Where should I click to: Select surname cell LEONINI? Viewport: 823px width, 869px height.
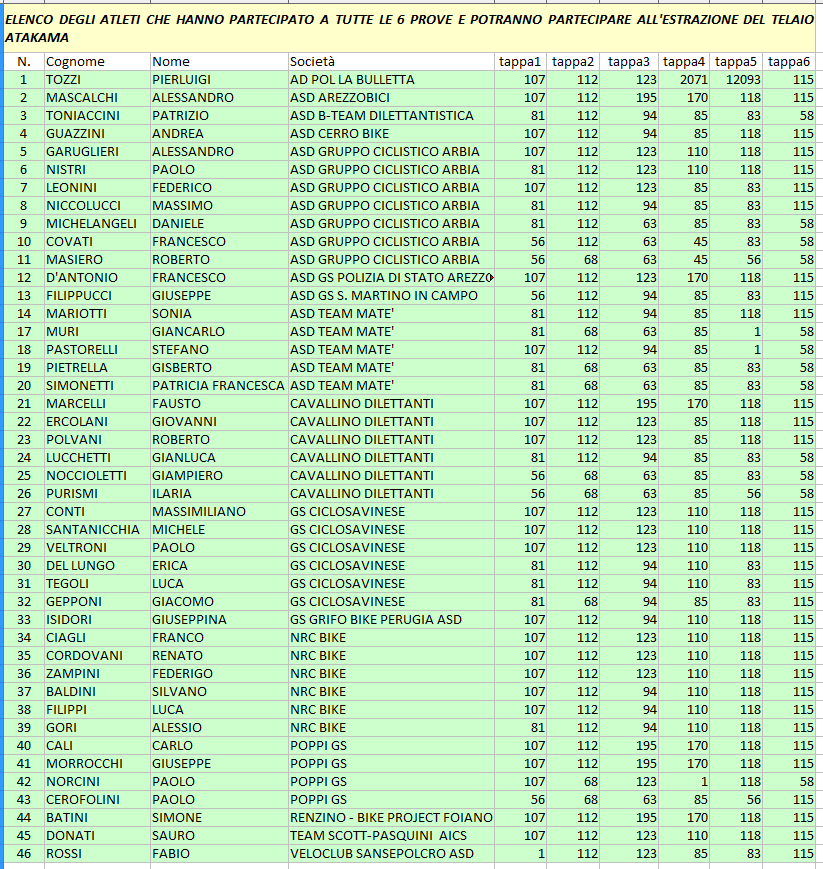tap(97, 188)
